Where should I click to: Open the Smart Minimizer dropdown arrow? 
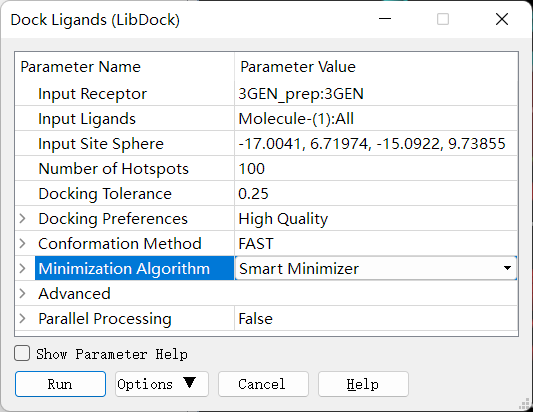pyautogui.click(x=507, y=268)
